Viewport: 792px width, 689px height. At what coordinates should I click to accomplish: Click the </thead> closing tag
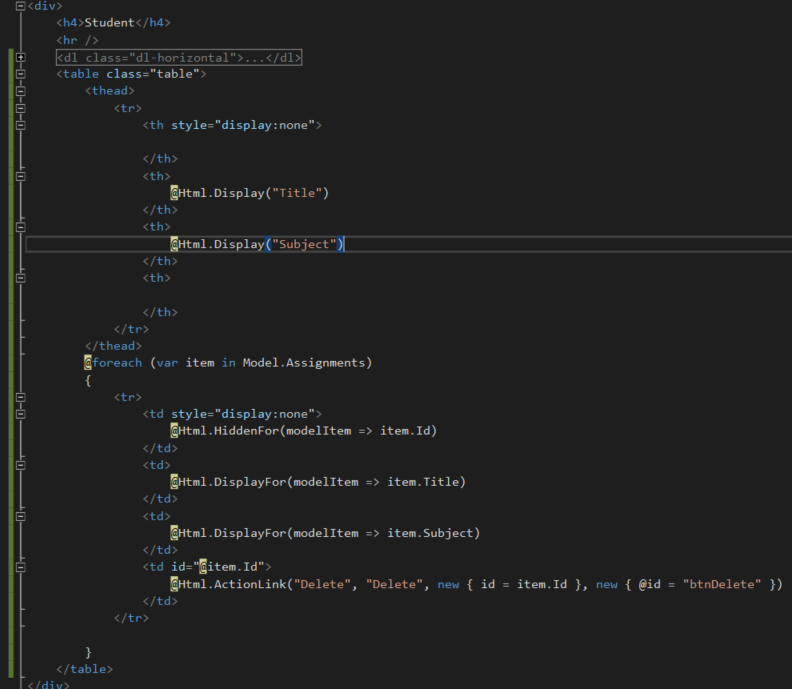pos(113,346)
